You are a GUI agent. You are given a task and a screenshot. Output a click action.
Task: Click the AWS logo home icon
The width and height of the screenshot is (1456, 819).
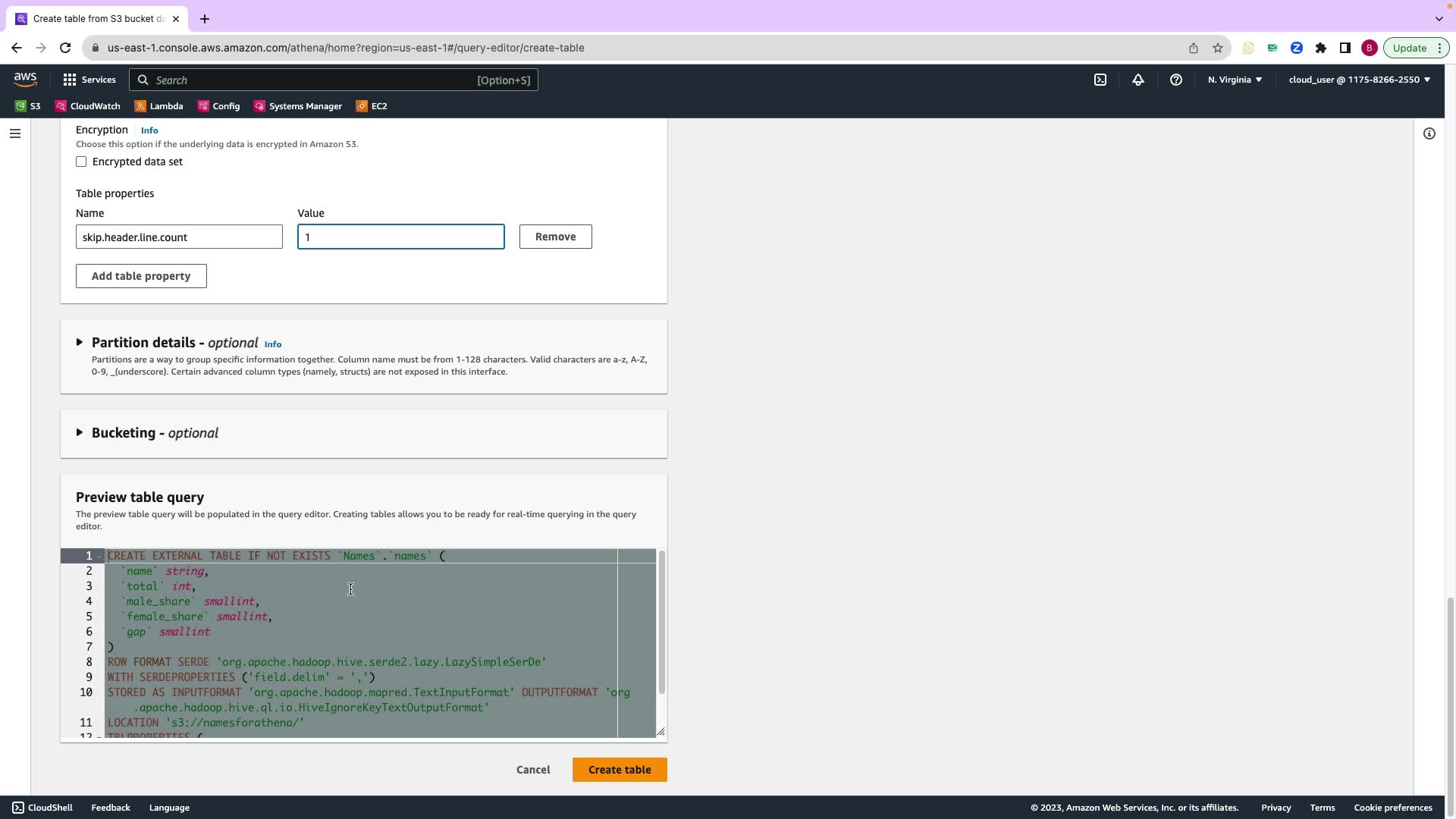[25, 79]
